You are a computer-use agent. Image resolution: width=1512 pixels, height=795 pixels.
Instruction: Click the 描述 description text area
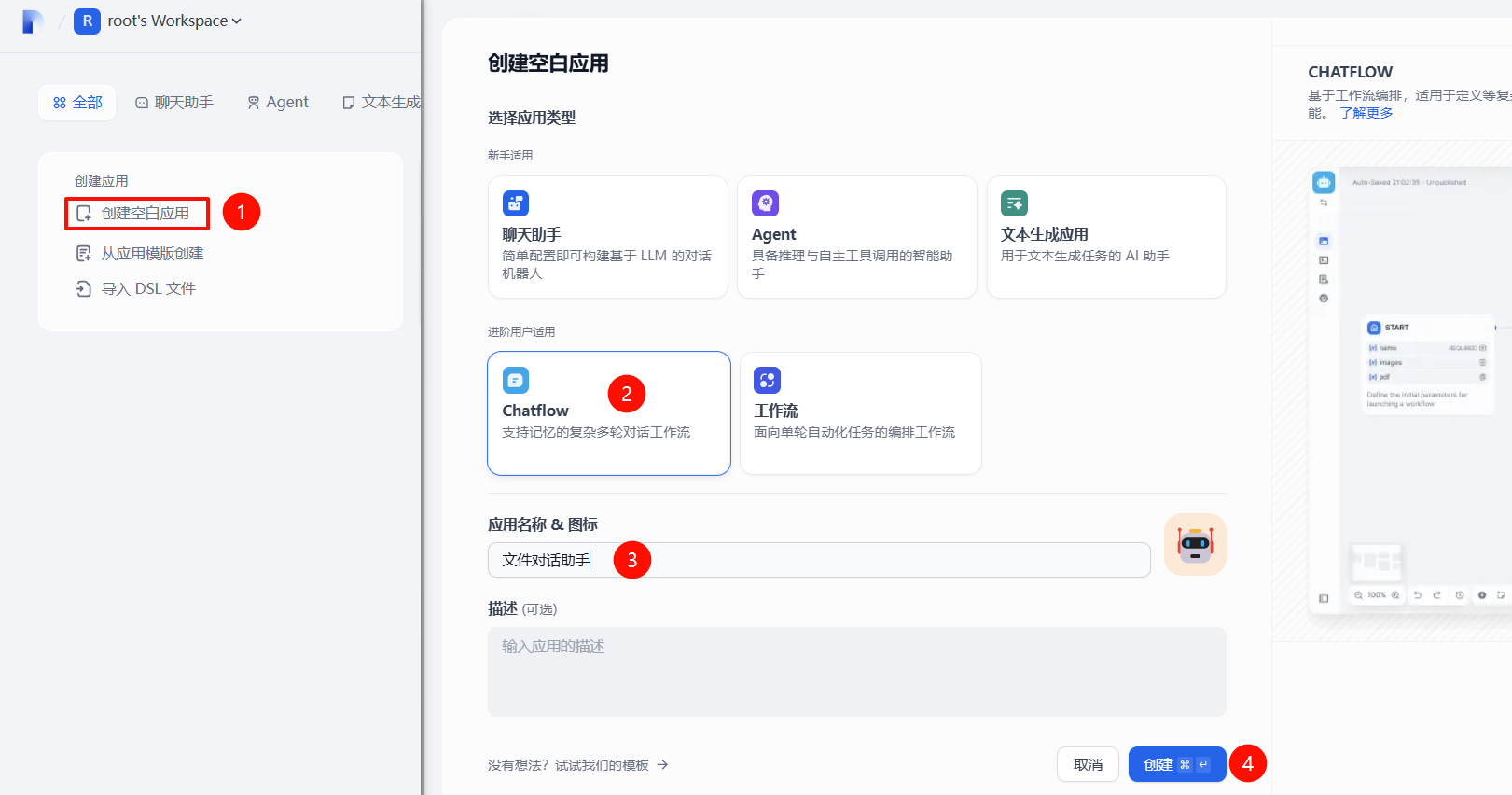(x=856, y=672)
